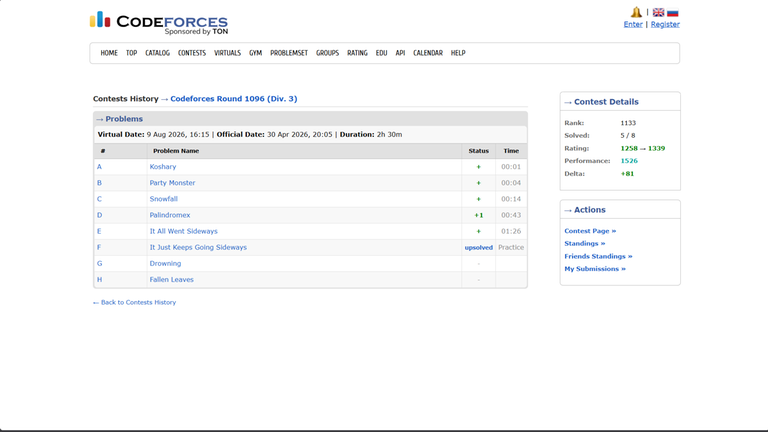This screenshot has height=432, width=768.
Task: Open Codeforces Round 1096 (Div. 3) link
Action: [x=234, y=98]
